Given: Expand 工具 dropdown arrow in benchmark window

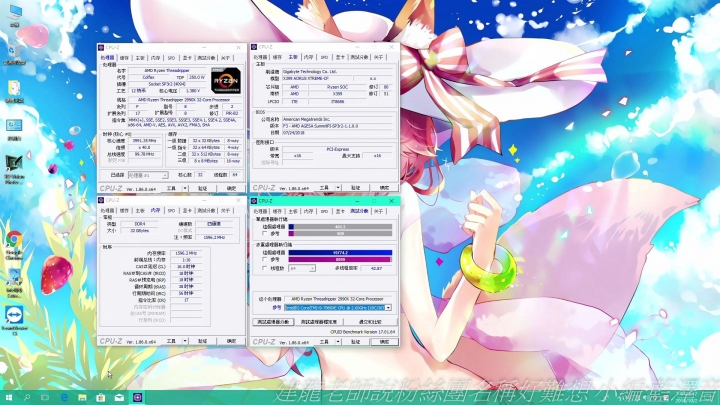Looking at the screenshot, I should (338, 342).
